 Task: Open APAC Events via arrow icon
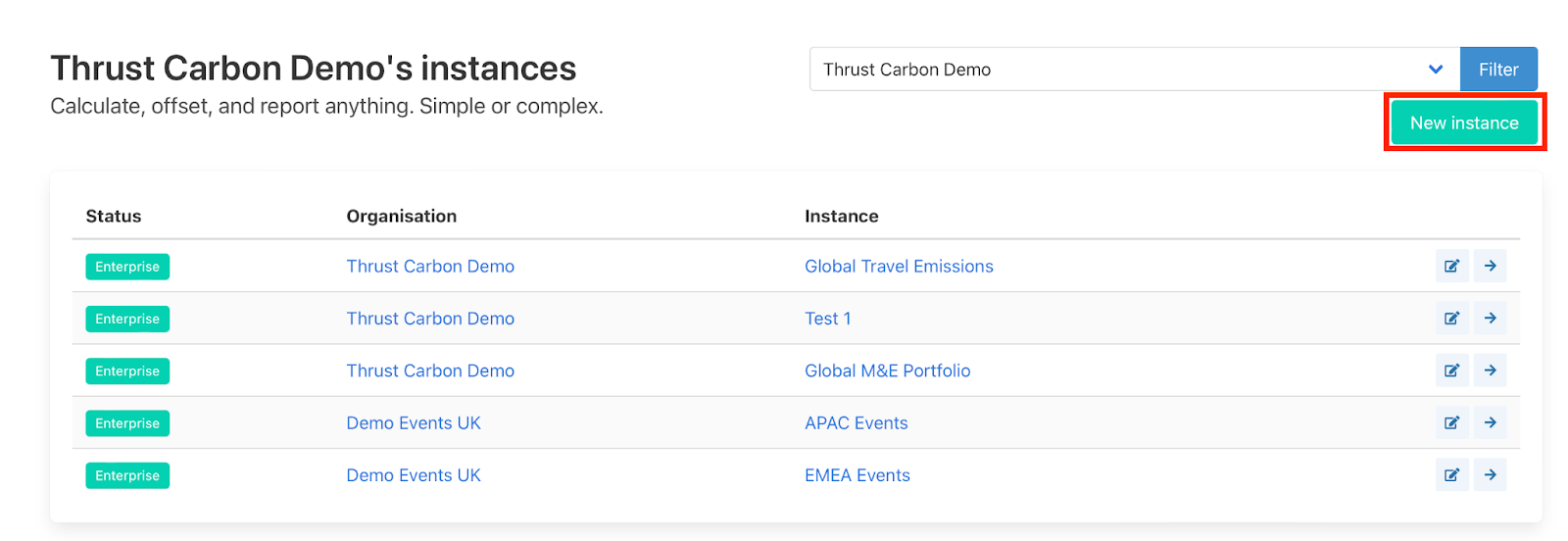(1490, 422)
